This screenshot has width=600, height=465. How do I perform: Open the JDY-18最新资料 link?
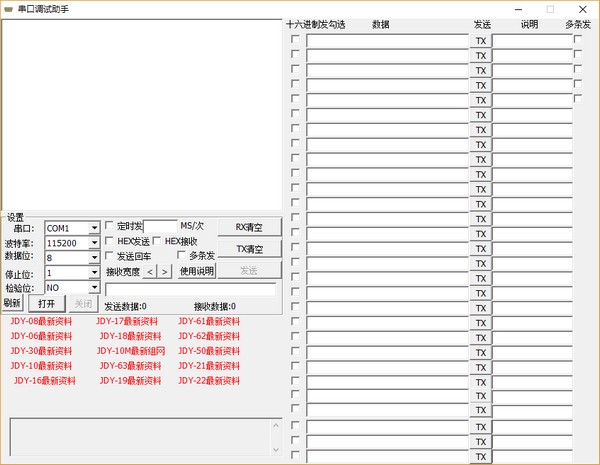[130, 336]
